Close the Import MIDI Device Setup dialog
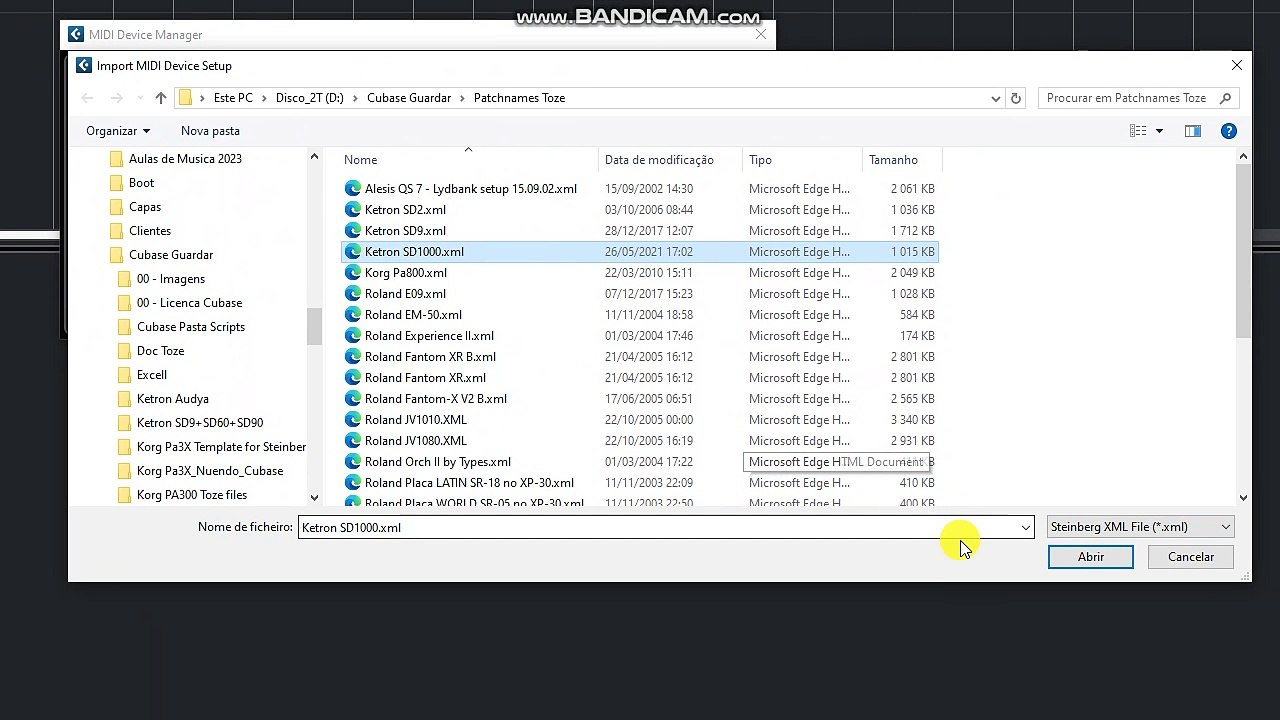This screenshot has width=1280, height=720. tap(1237, 66)
